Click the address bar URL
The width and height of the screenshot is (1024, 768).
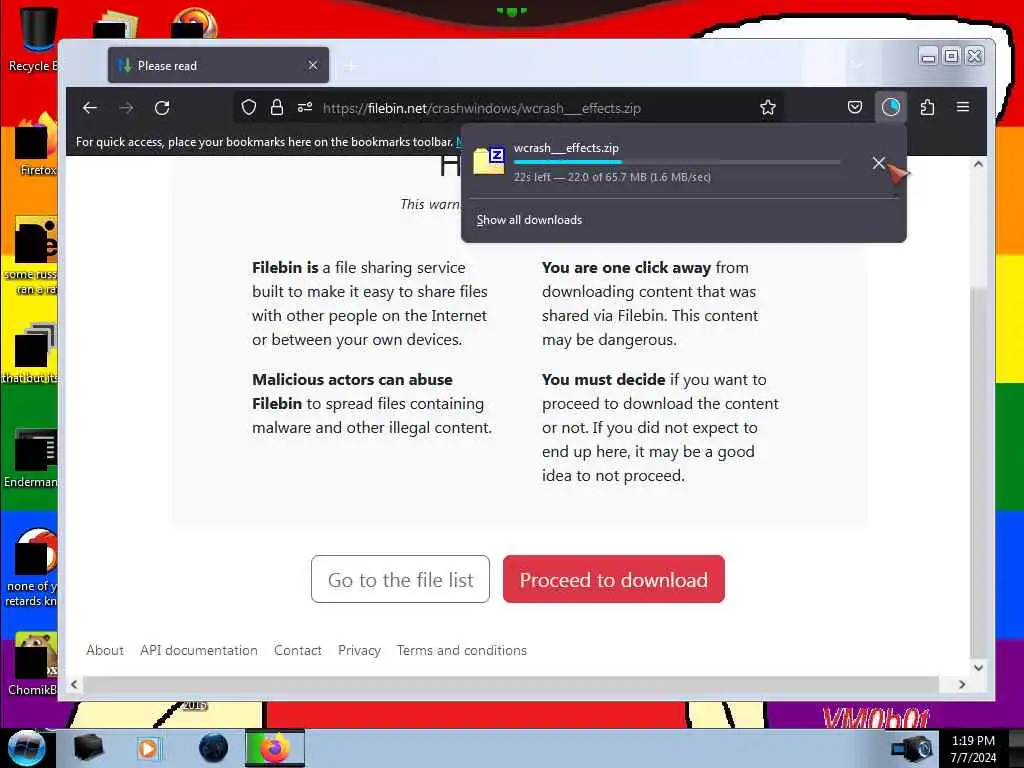pyautogui.click(x=481, y=108)
